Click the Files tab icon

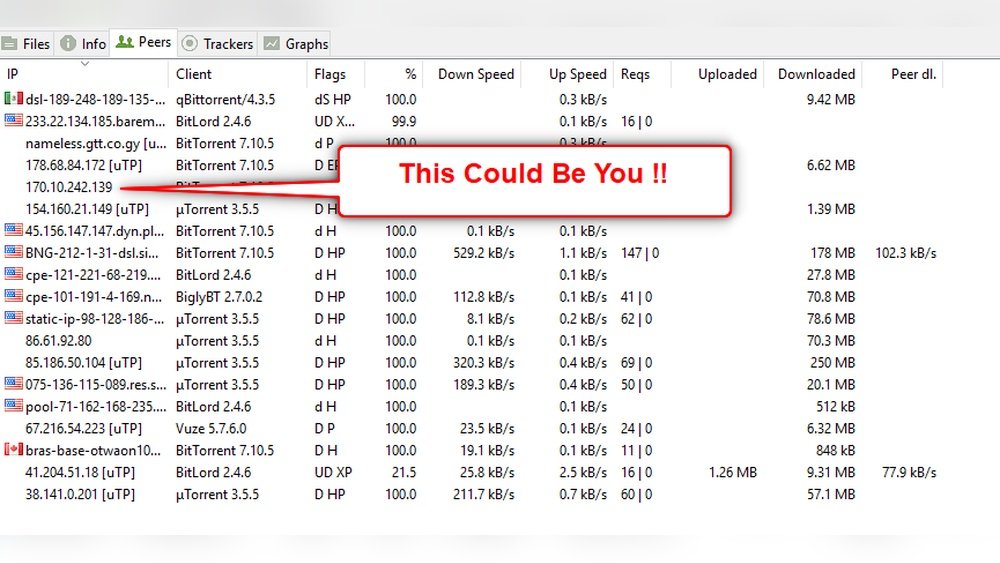point(10,44)
